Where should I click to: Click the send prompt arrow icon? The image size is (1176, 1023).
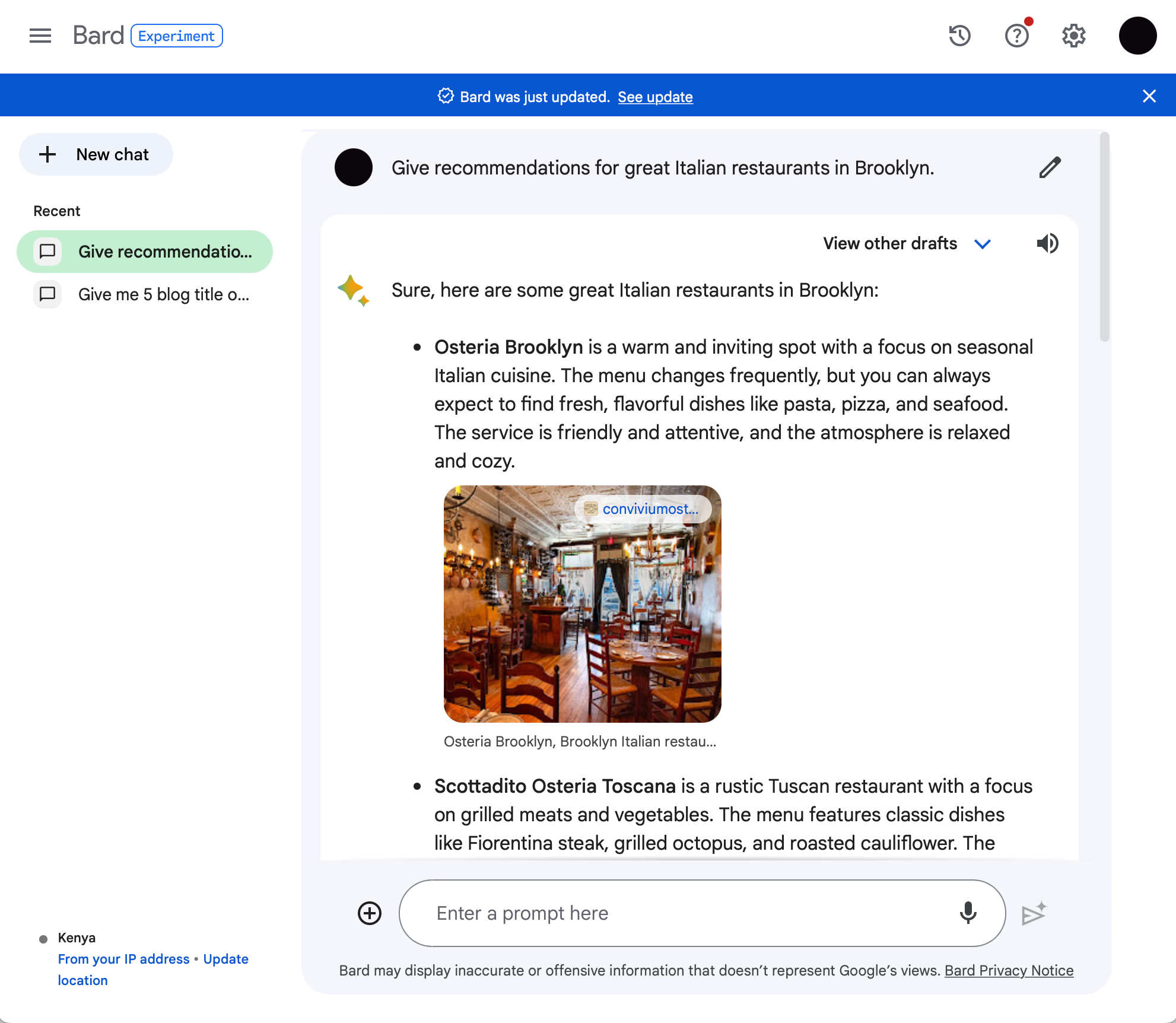tap(1034, 914)
